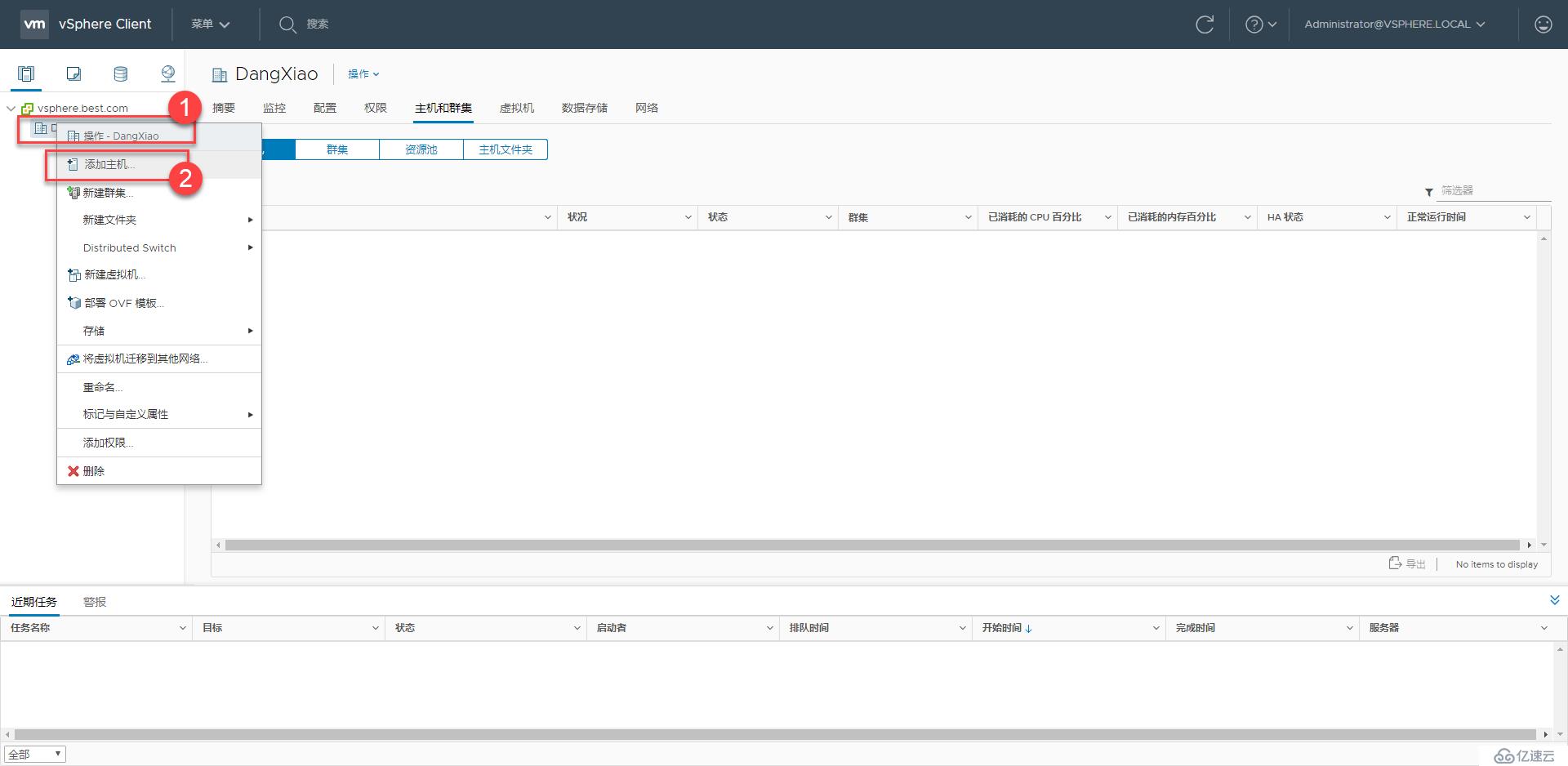This screenshot has height=766, width=1568.
Task: Click the red X delete icon
Action: click(x=73, y=471)
